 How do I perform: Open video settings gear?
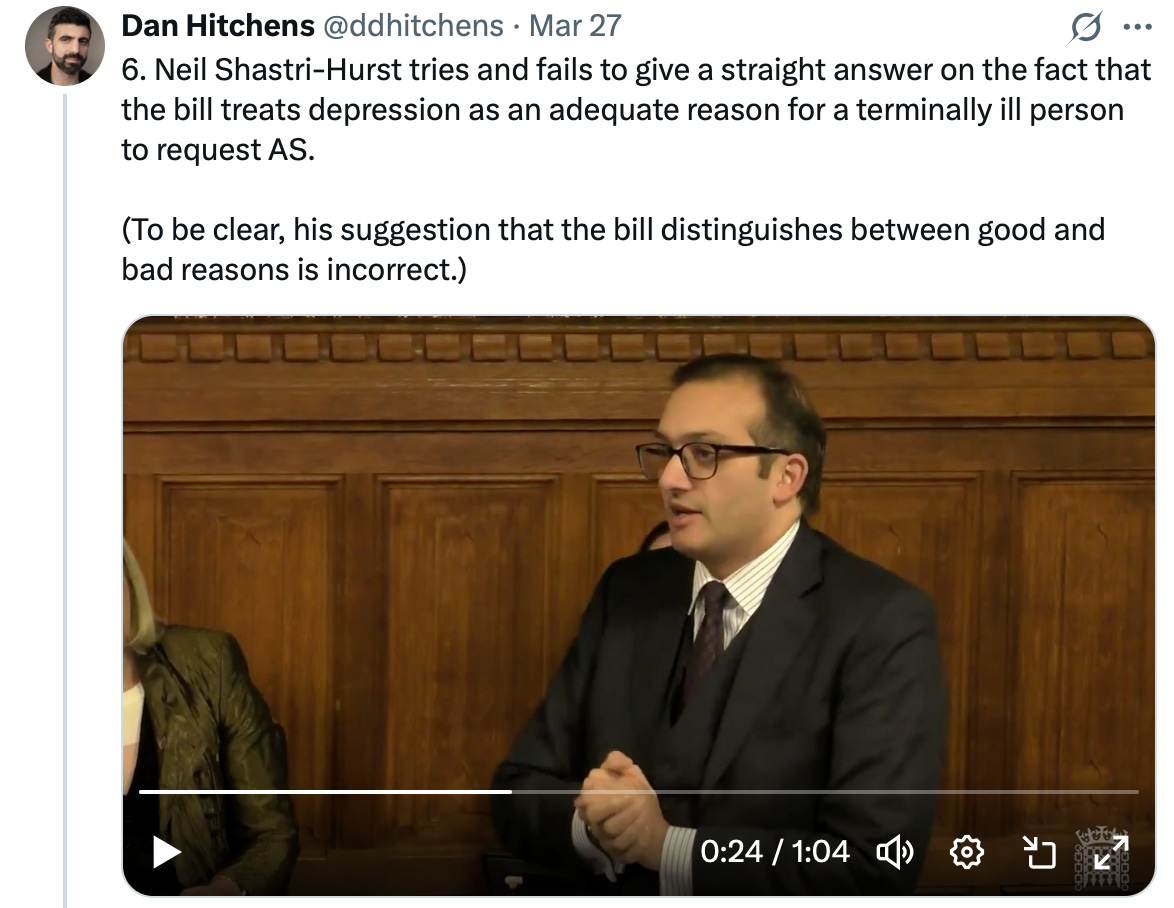pos(967,852)
